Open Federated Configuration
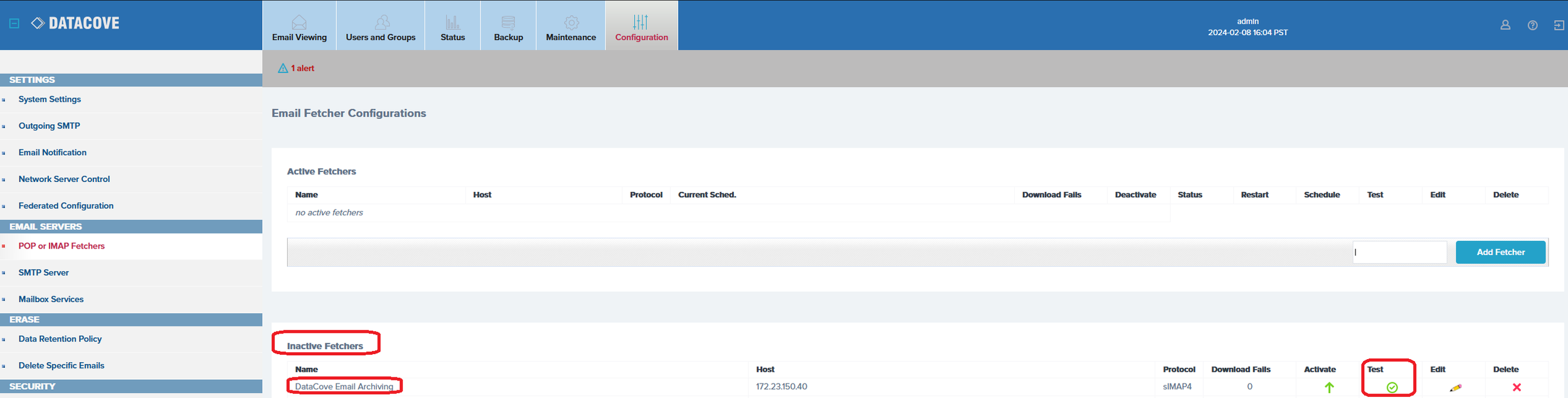Screen dimensions: 1568x398 pyautogui.click(x=66, y=206)
